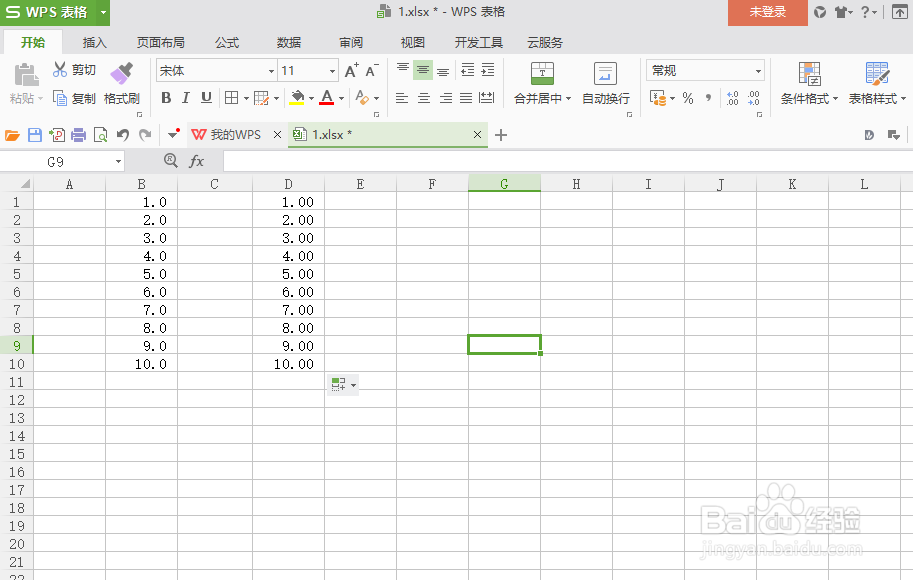Copy selection using the 复制 button

(x=74, y=98)
